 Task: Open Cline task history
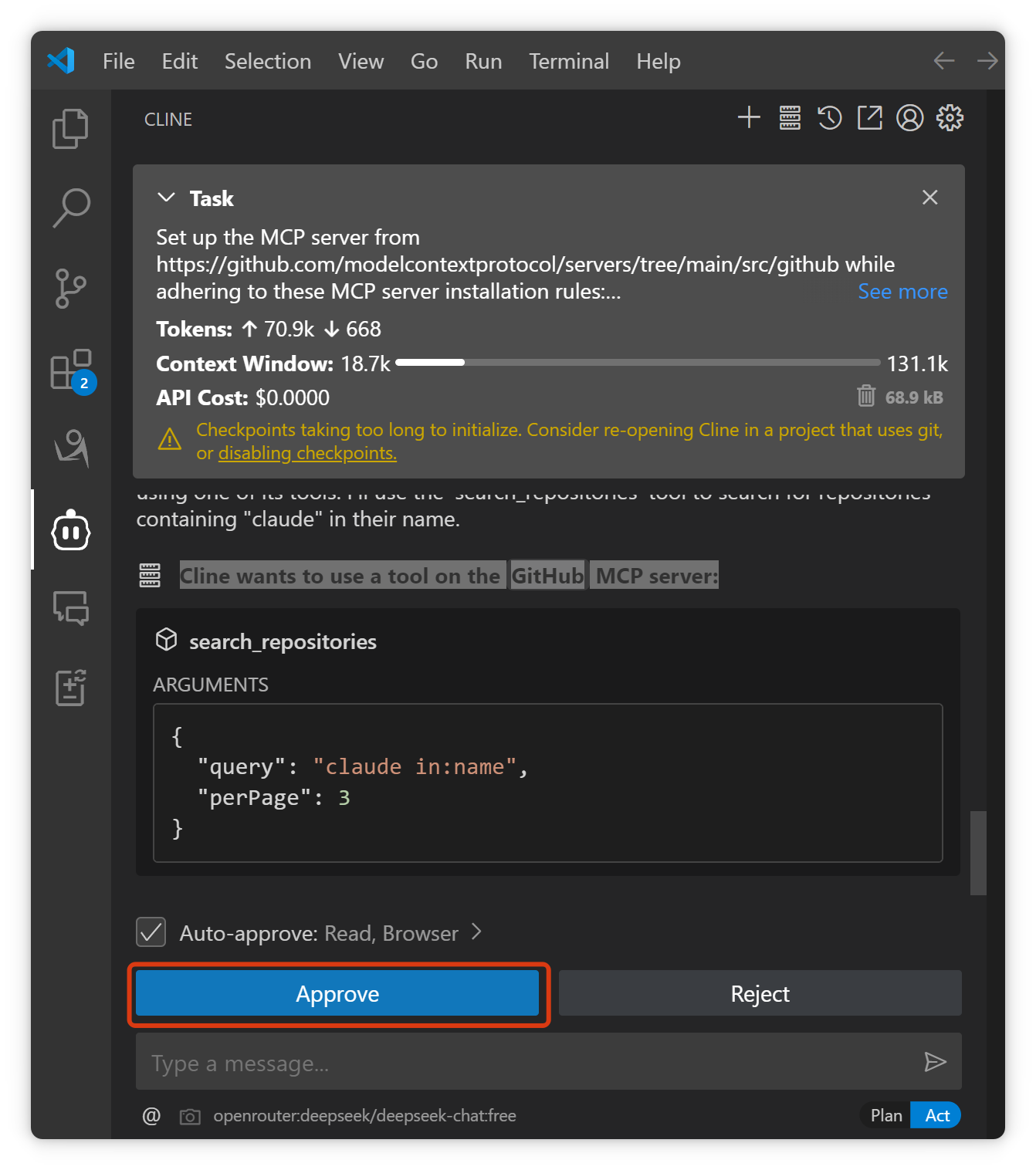(x=830, y=118)
